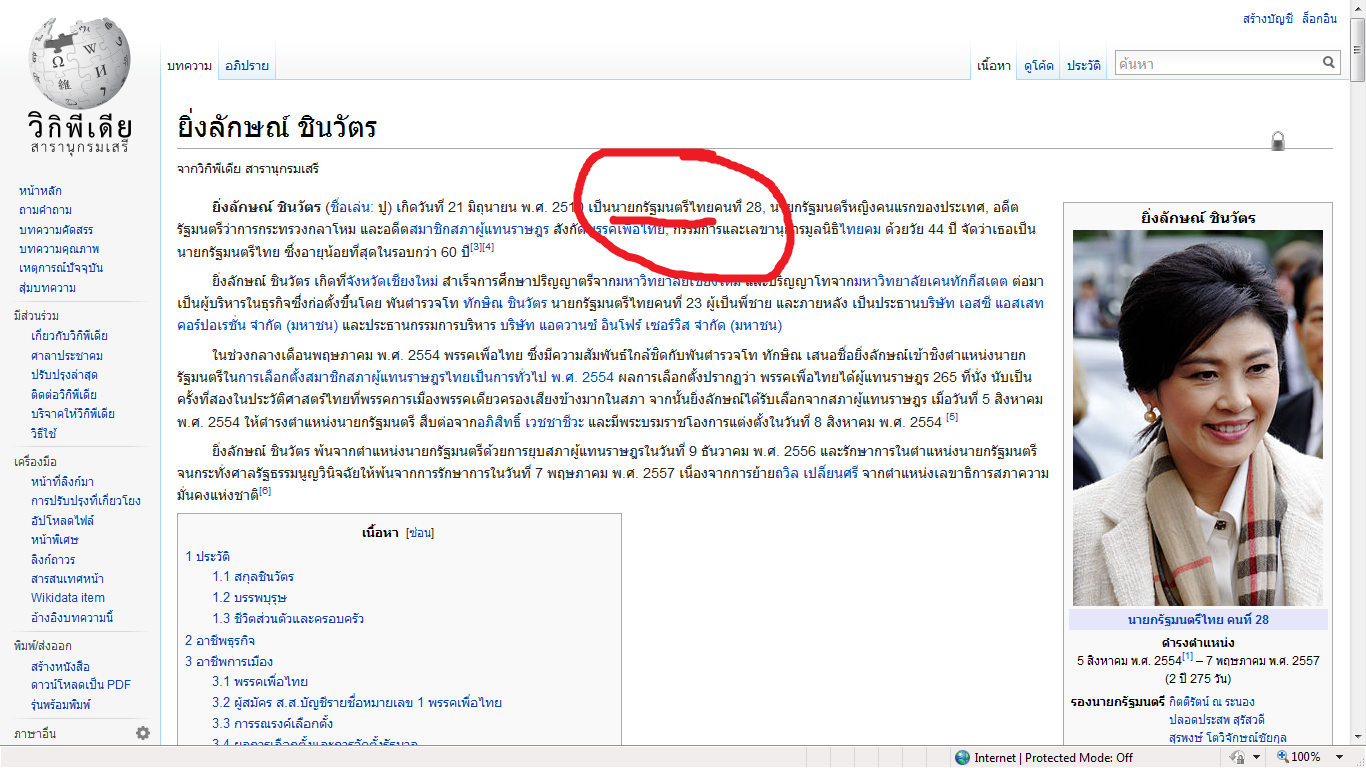Click into the ค้นหา search field
The image size is (1366, 768).
pos(1218,63)
